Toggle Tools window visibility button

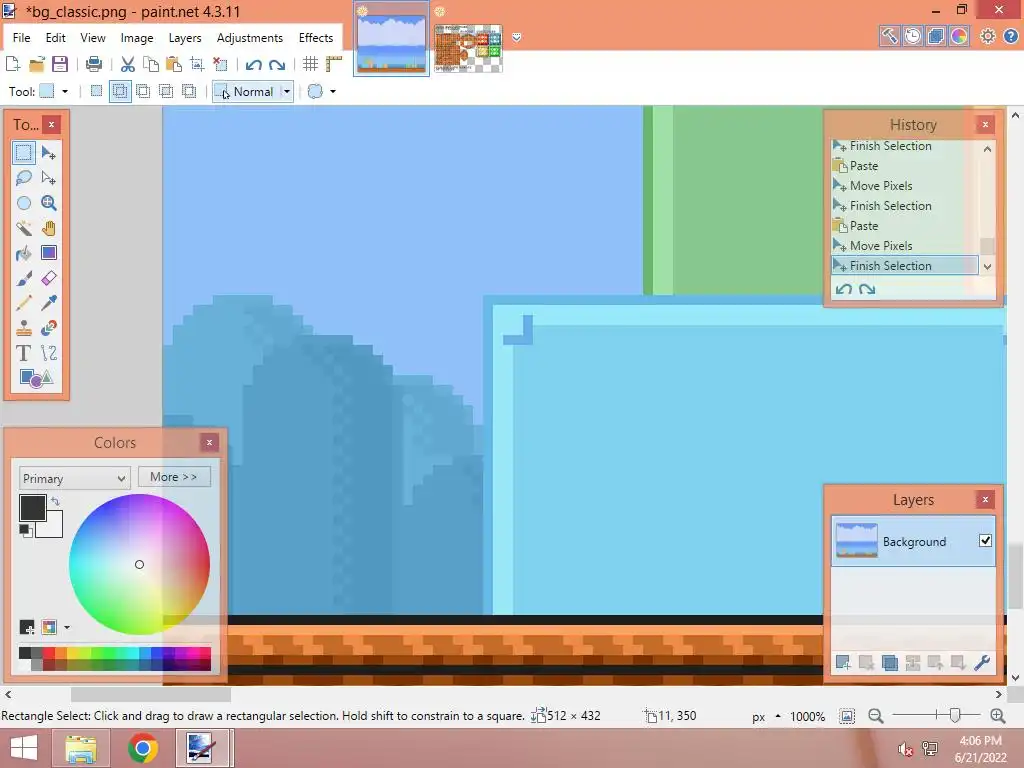pyautogui.click(x=889, y=37)
